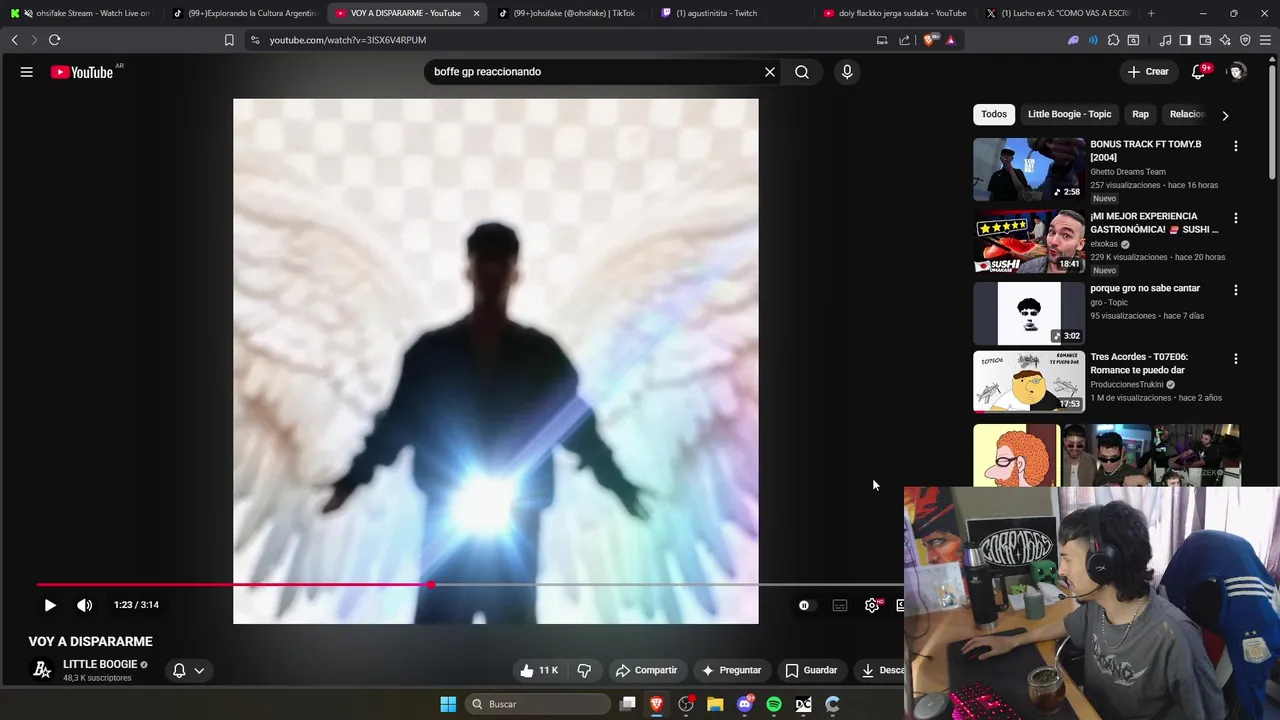Open the LITTLE BOOGIE channel name link
This screenshot has width=1280, height=720.
coord(100,664)
